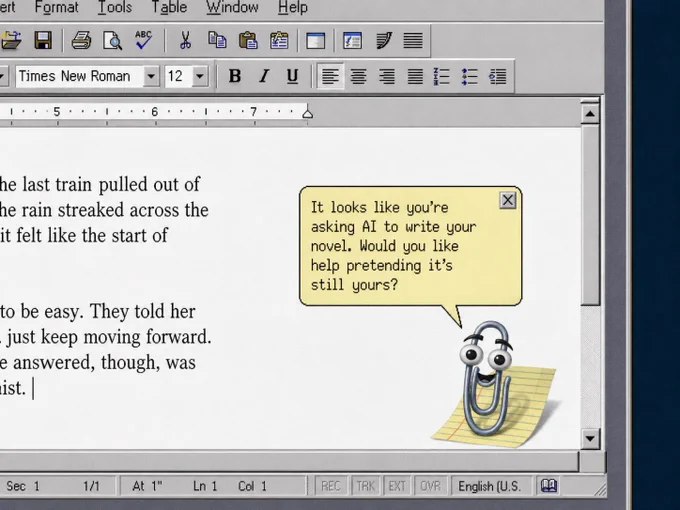
Task: Close the Clippy speech balloon
Action: tap(508, 200)
